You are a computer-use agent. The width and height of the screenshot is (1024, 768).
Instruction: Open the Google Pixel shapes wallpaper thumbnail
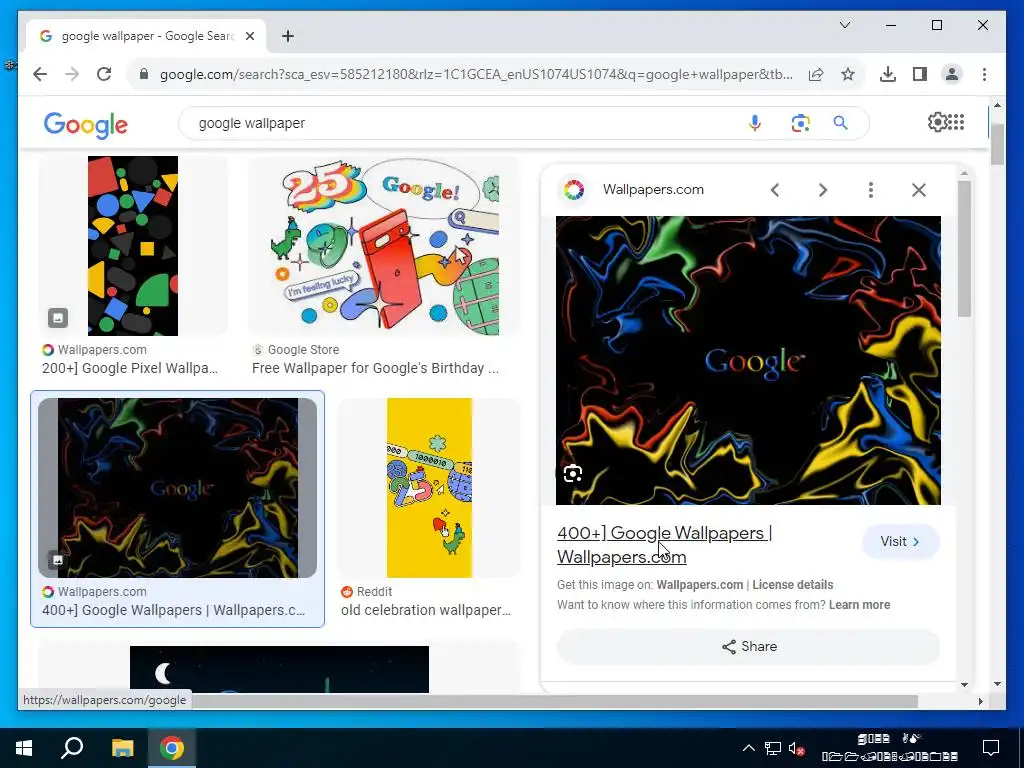[x=133, y=246]
